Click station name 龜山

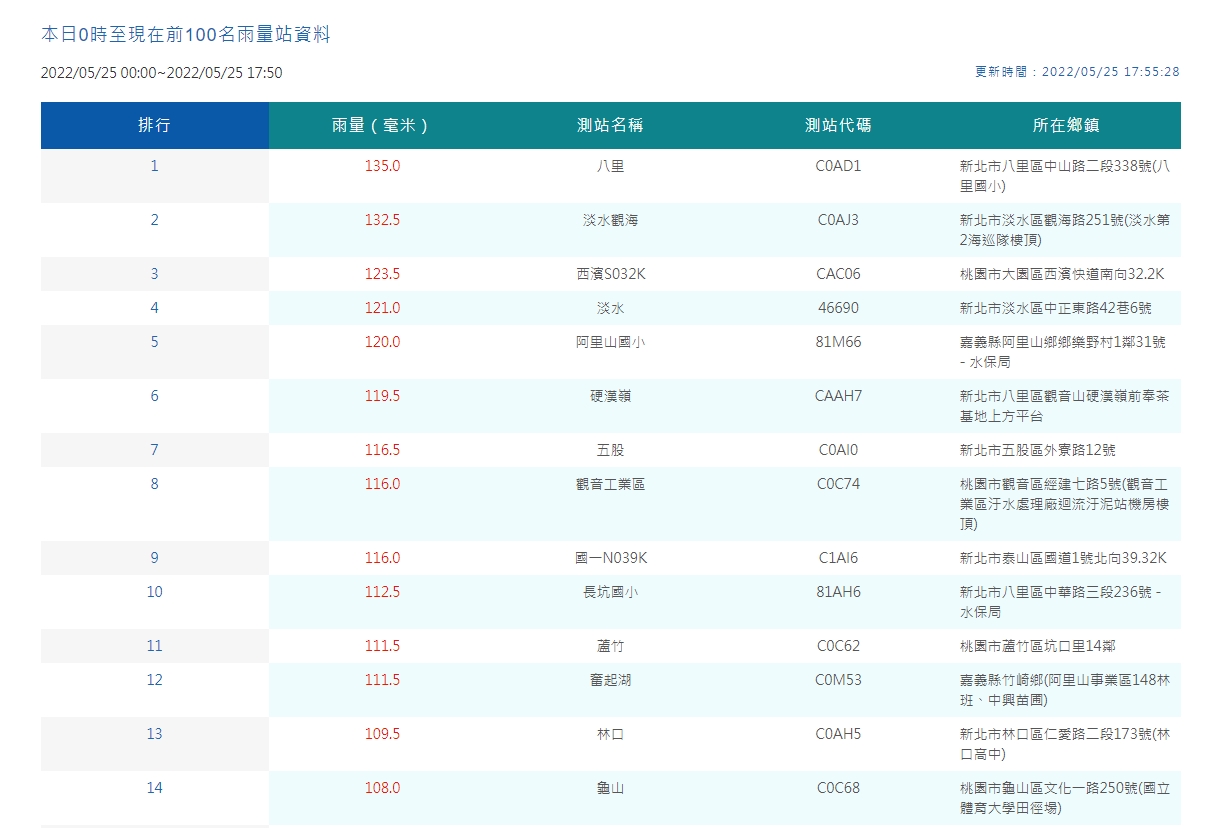pos(610,788)
